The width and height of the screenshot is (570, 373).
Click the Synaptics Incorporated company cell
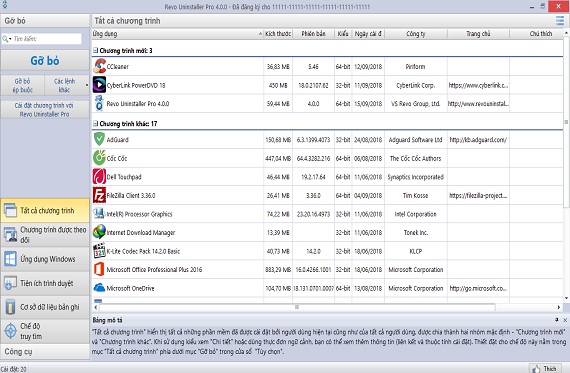[416, 177]
